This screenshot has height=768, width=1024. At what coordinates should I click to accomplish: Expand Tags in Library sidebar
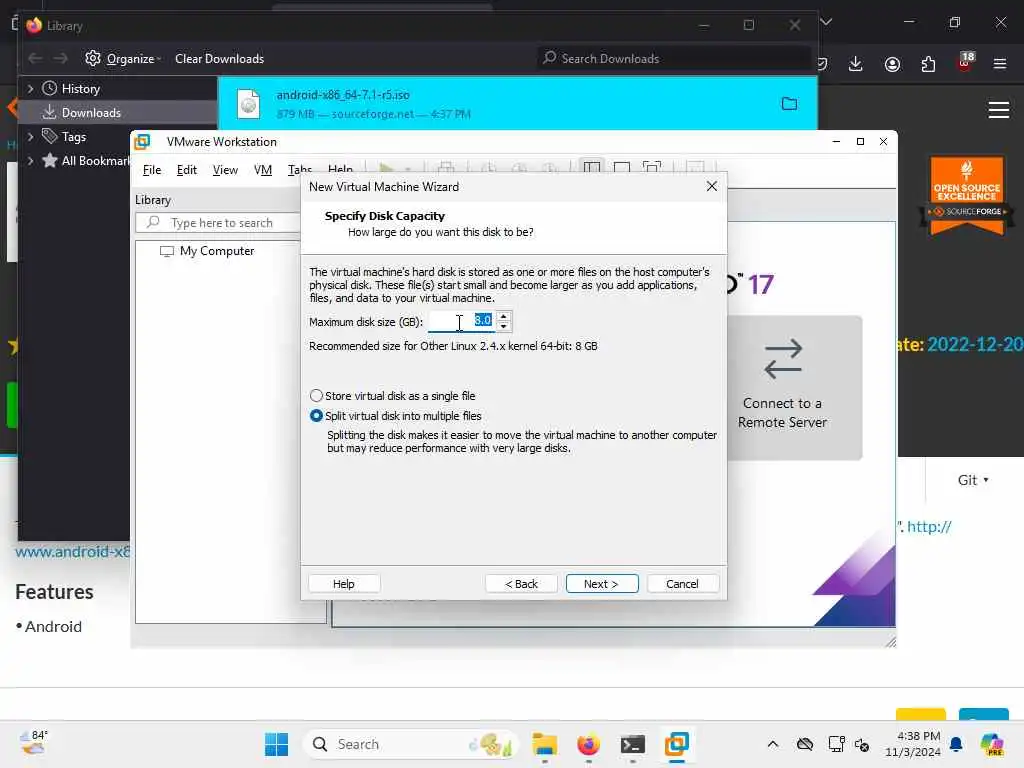(x=30, y=136)
